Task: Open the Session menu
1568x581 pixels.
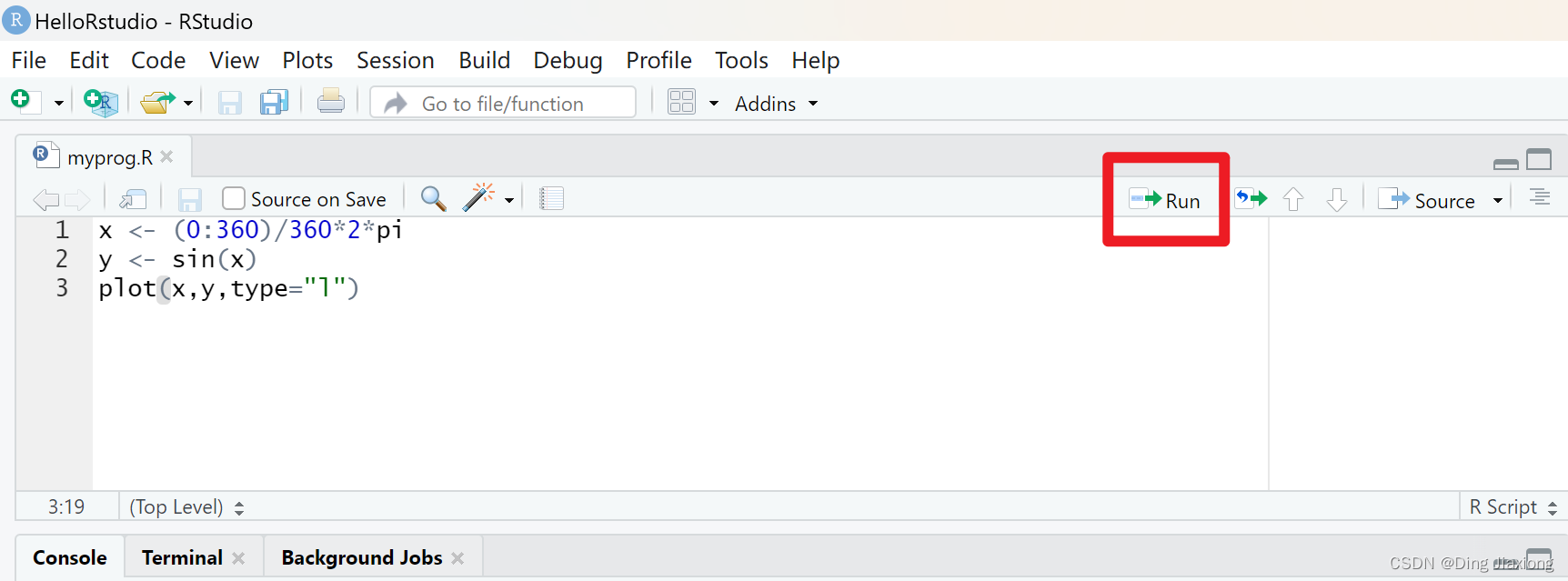Action: (x=396, y=60)
